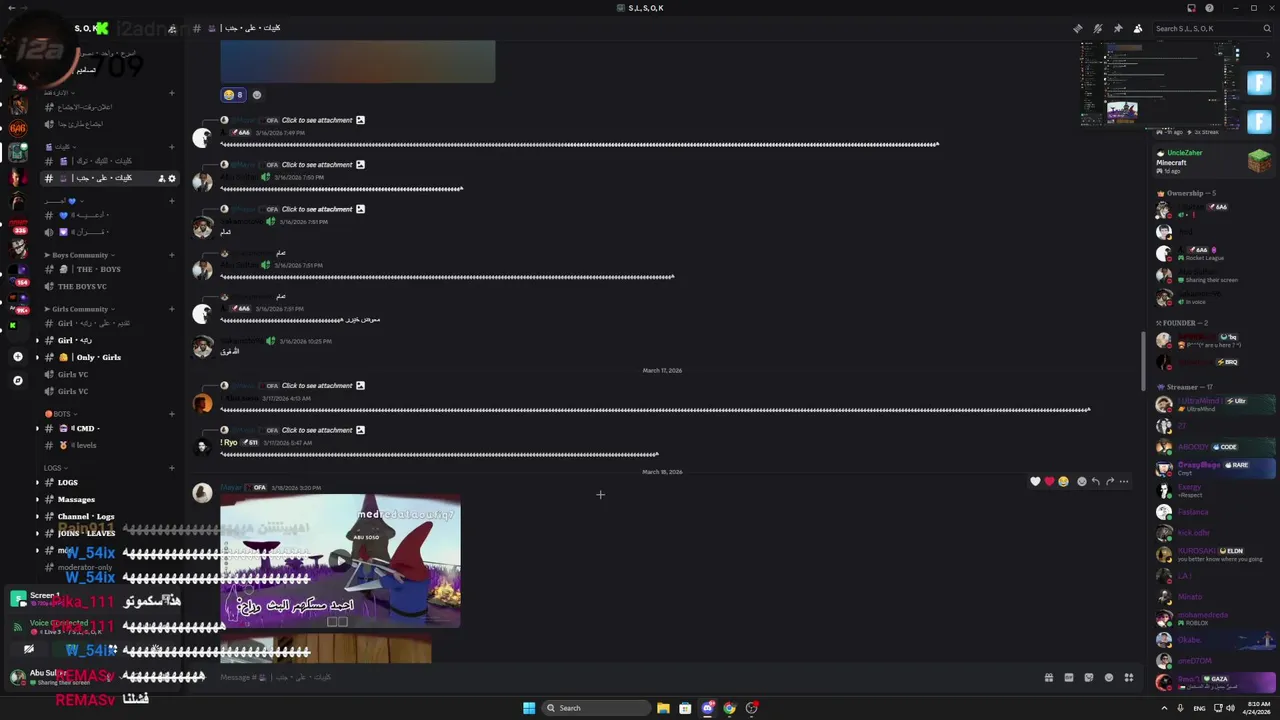The image size is (1280, 720).
Task: Open Windows Start button
Action: [x=529, y=708]
